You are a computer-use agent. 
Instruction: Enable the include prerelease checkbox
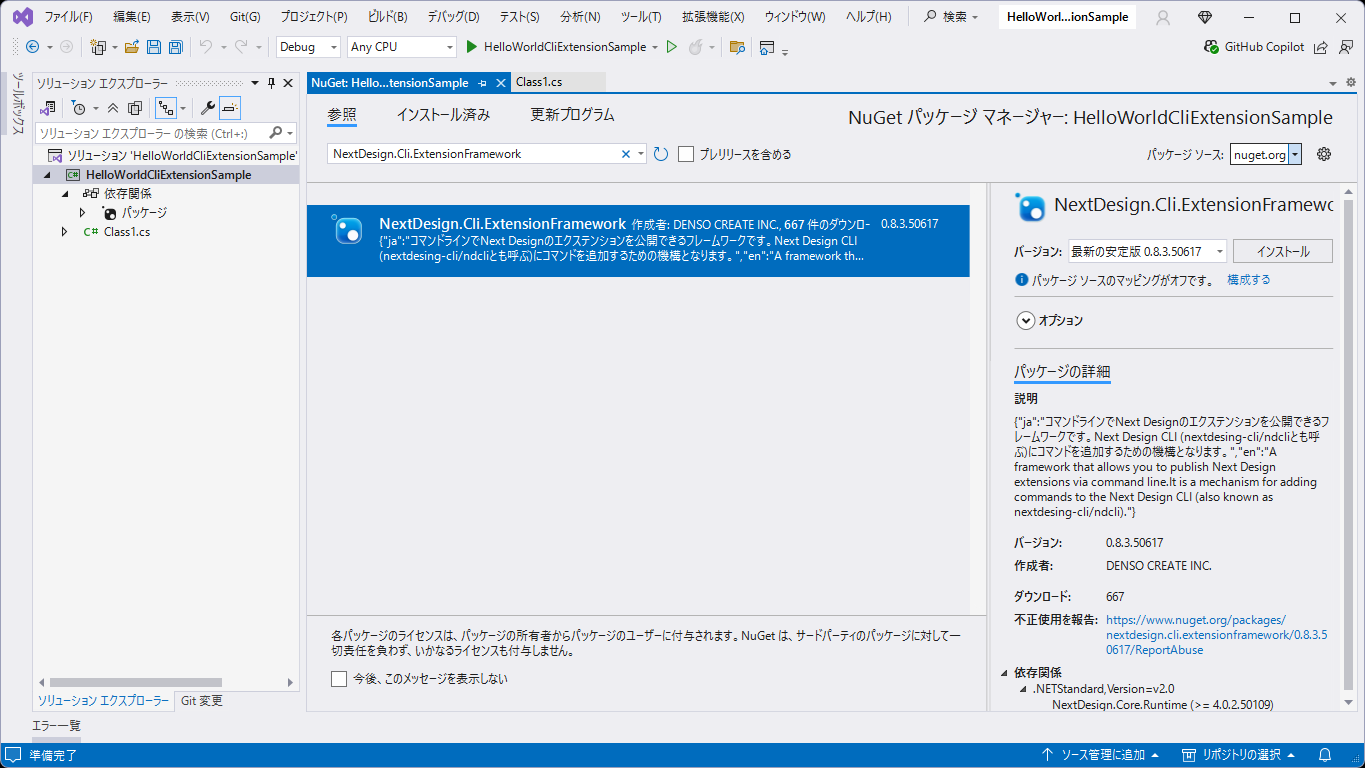pyautogui.click(x=686, y=154)
